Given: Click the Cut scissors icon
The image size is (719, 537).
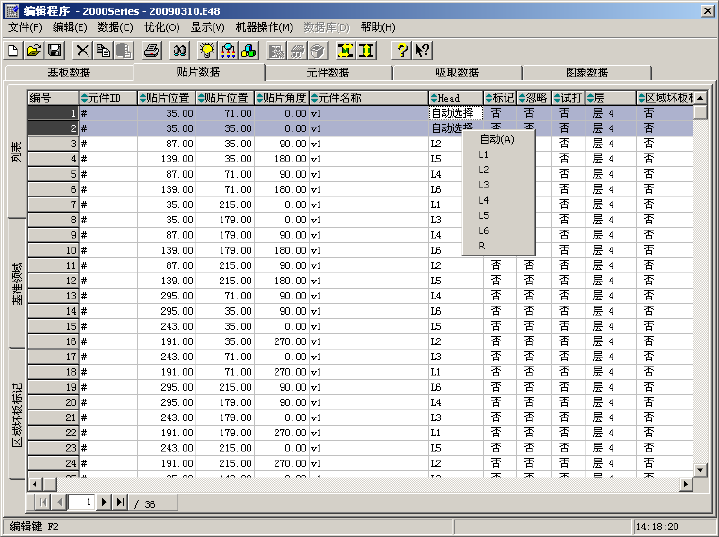Looking at the screenshot, I should (x=82, y=50).
